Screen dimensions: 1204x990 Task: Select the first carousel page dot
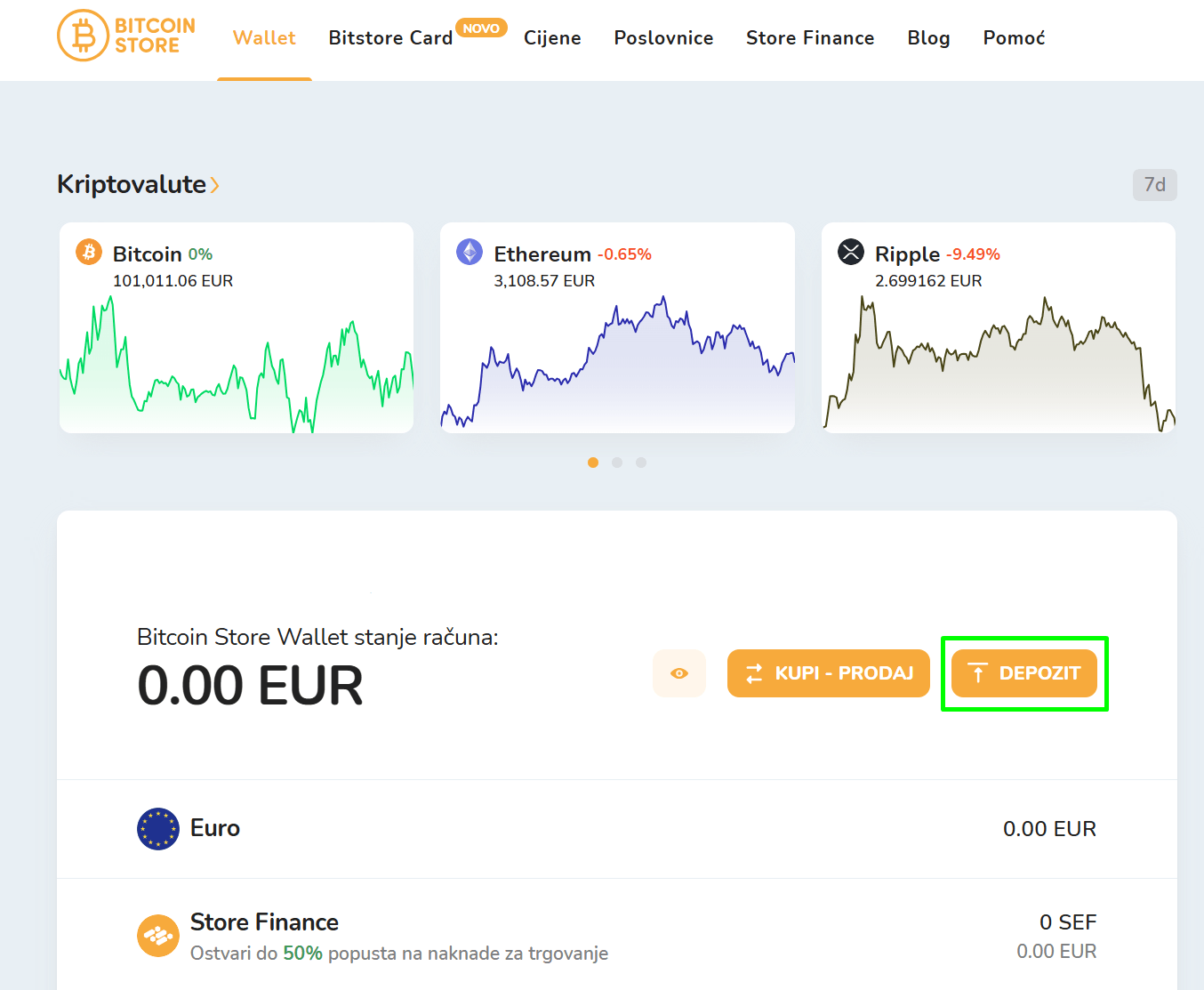[593, 463]
